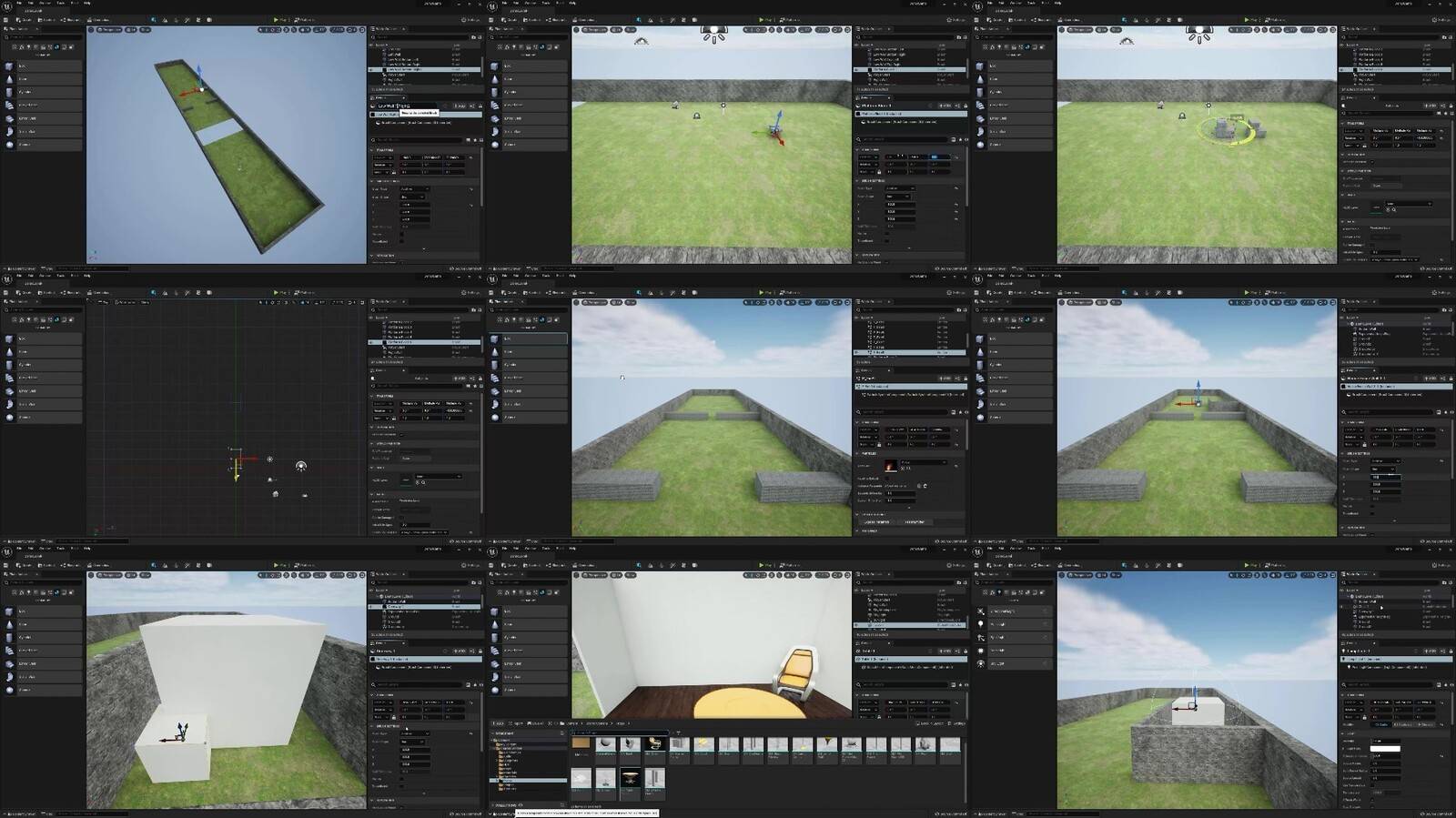Open the Perspective dropdown in the chair-room viewport
Image resolution: width=1456 pixels, height=818 pixels.
pyautogui.click(x=596, y=575)
